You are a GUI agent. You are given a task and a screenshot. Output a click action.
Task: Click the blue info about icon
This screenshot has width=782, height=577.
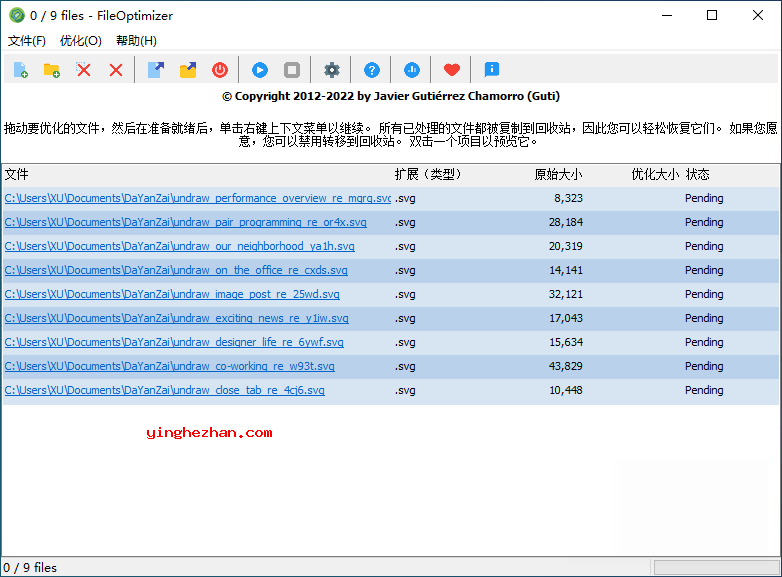tap(492, 70)
